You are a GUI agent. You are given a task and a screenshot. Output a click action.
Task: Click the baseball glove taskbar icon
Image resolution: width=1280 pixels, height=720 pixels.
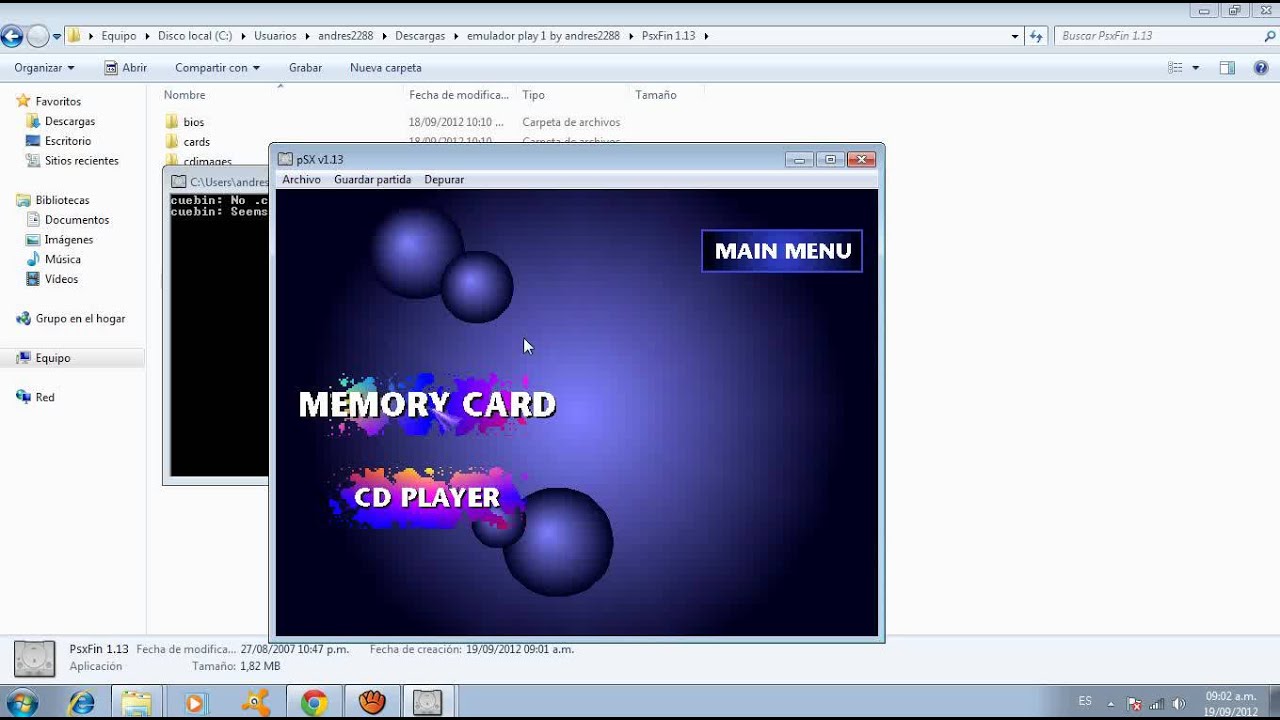[x=372, y=703]
